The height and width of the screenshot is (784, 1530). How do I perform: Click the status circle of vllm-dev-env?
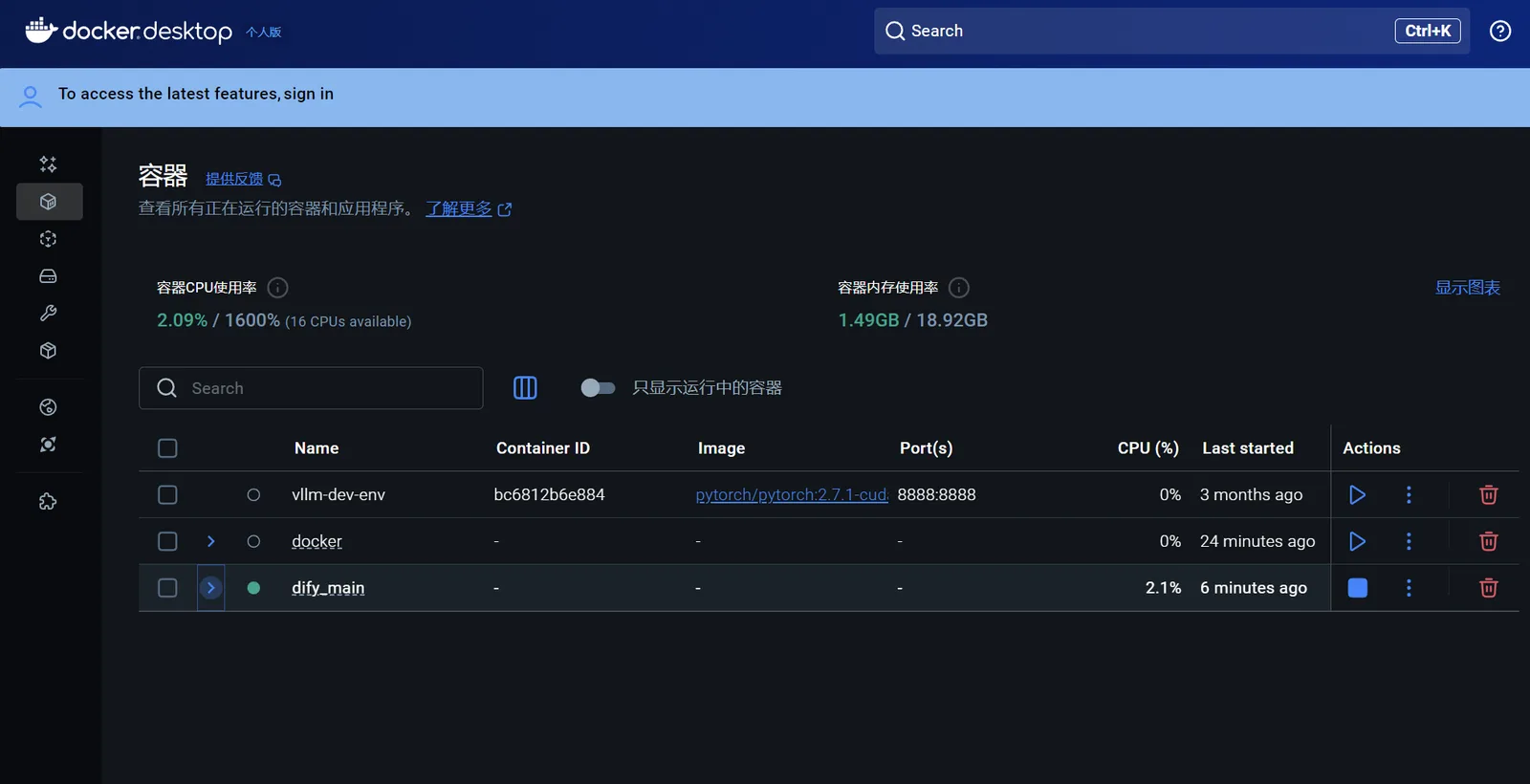[x=253, y=494]
